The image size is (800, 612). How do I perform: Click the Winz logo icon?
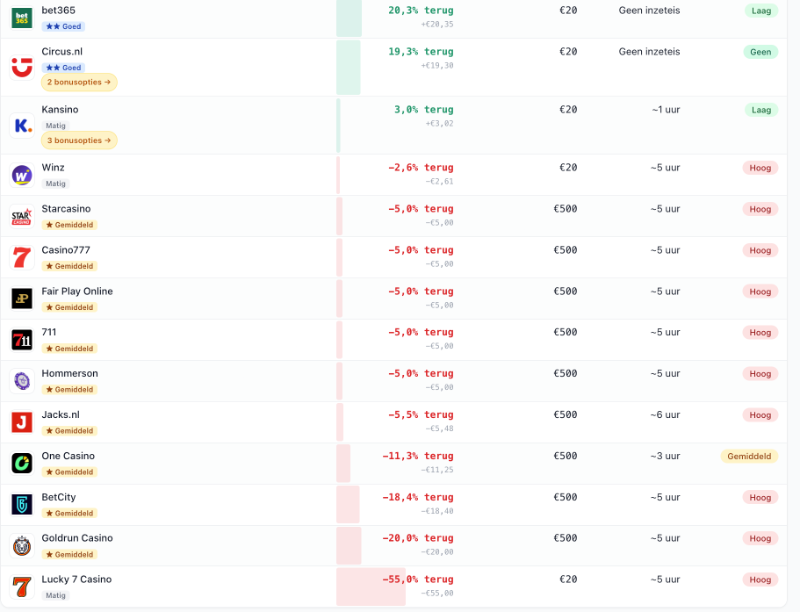21,175
